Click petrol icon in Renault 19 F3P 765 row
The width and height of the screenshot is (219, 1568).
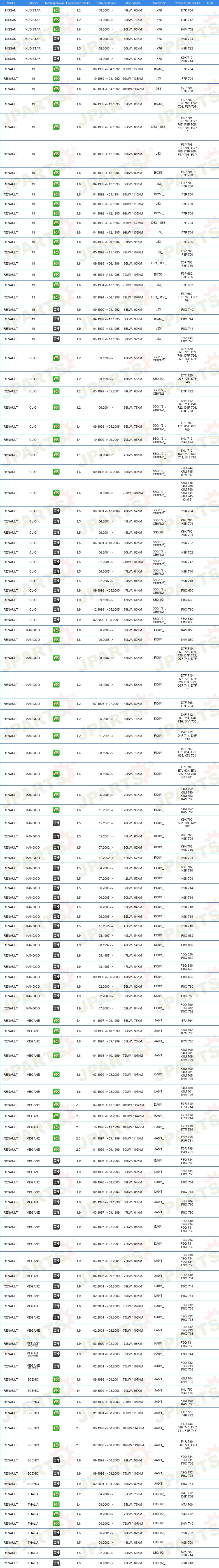56,242
